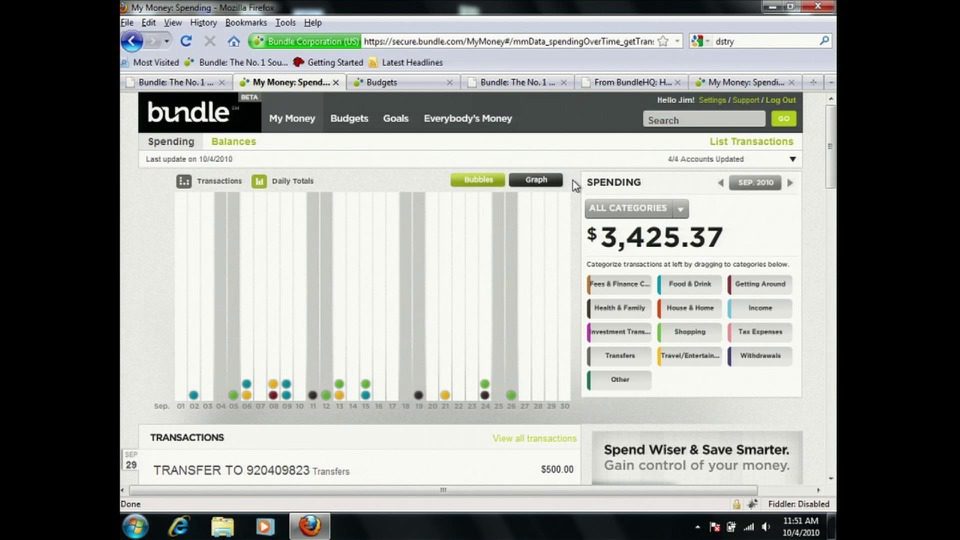Open URL history dropdown arrow

pyautogui.click(x=677, y=41)
